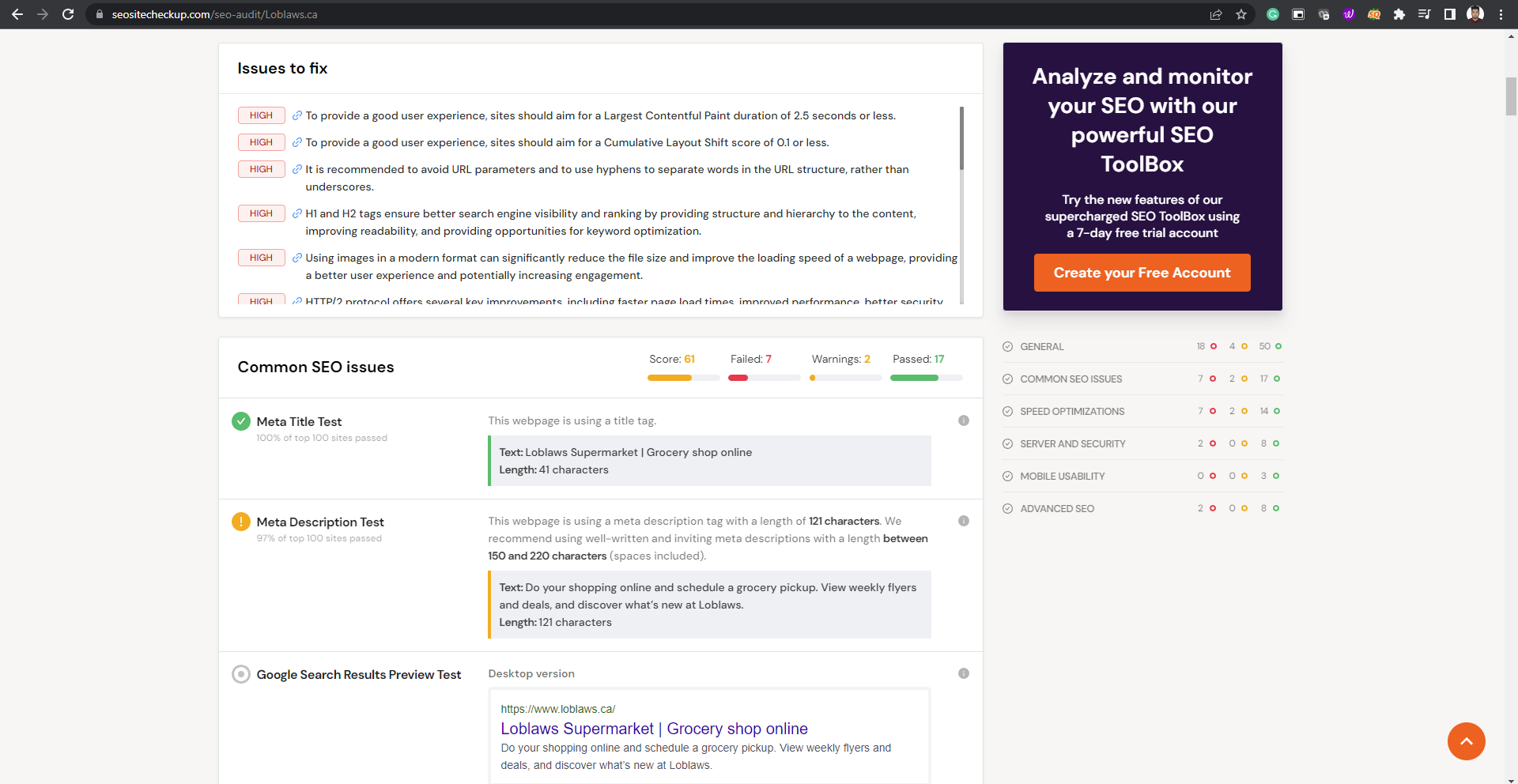Open link icon for Cumulative Layout Shift issue
This screenshot has width=1518, height=784.
297,142
